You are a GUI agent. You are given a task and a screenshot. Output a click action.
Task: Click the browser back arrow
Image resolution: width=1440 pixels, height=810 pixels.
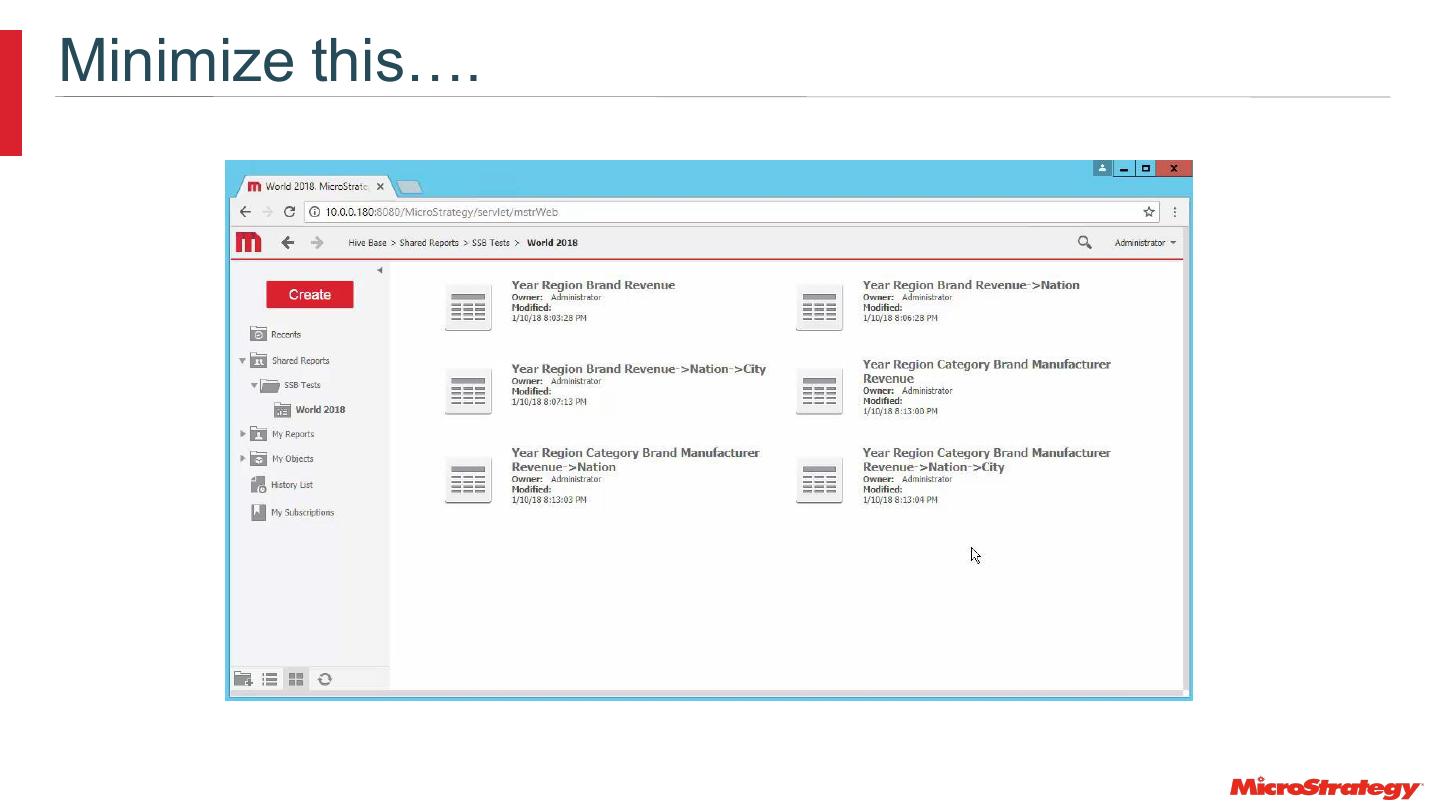pos(245,212)
